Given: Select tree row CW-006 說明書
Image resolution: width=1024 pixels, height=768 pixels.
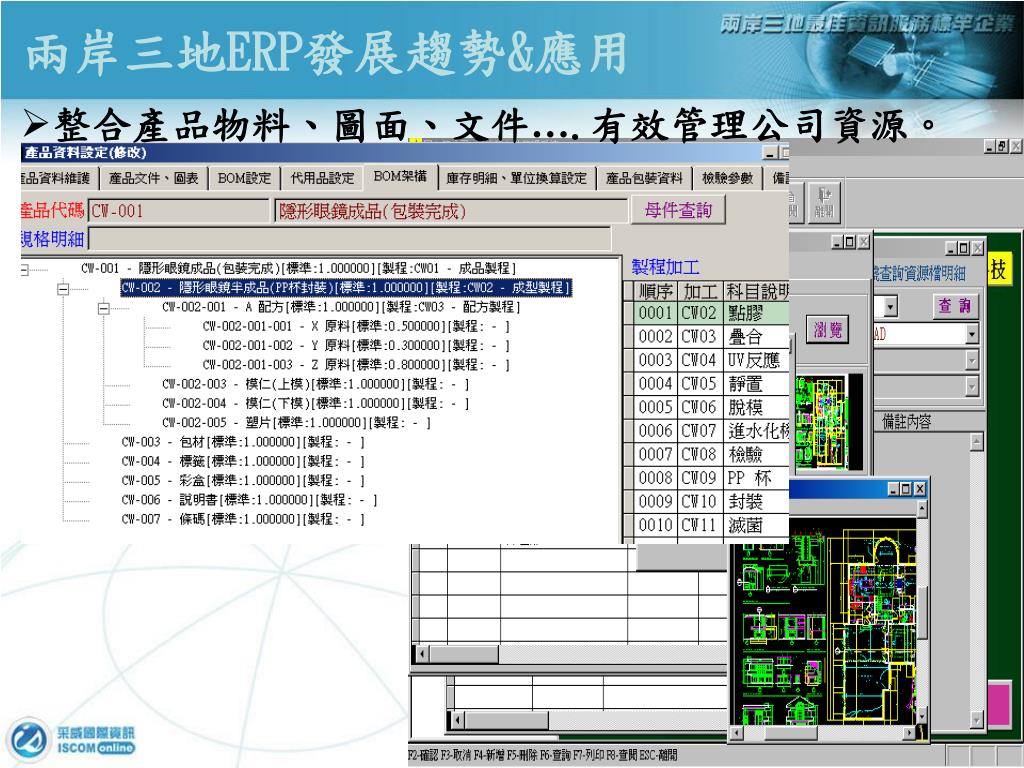Looking at the screenshot, I should point(249,500).
